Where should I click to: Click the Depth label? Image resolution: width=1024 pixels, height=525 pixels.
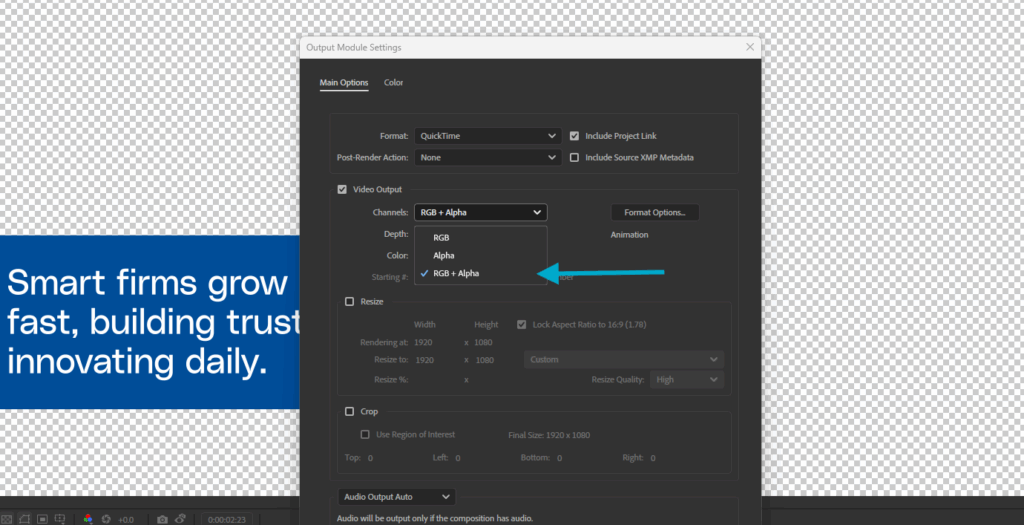point(396,234)
